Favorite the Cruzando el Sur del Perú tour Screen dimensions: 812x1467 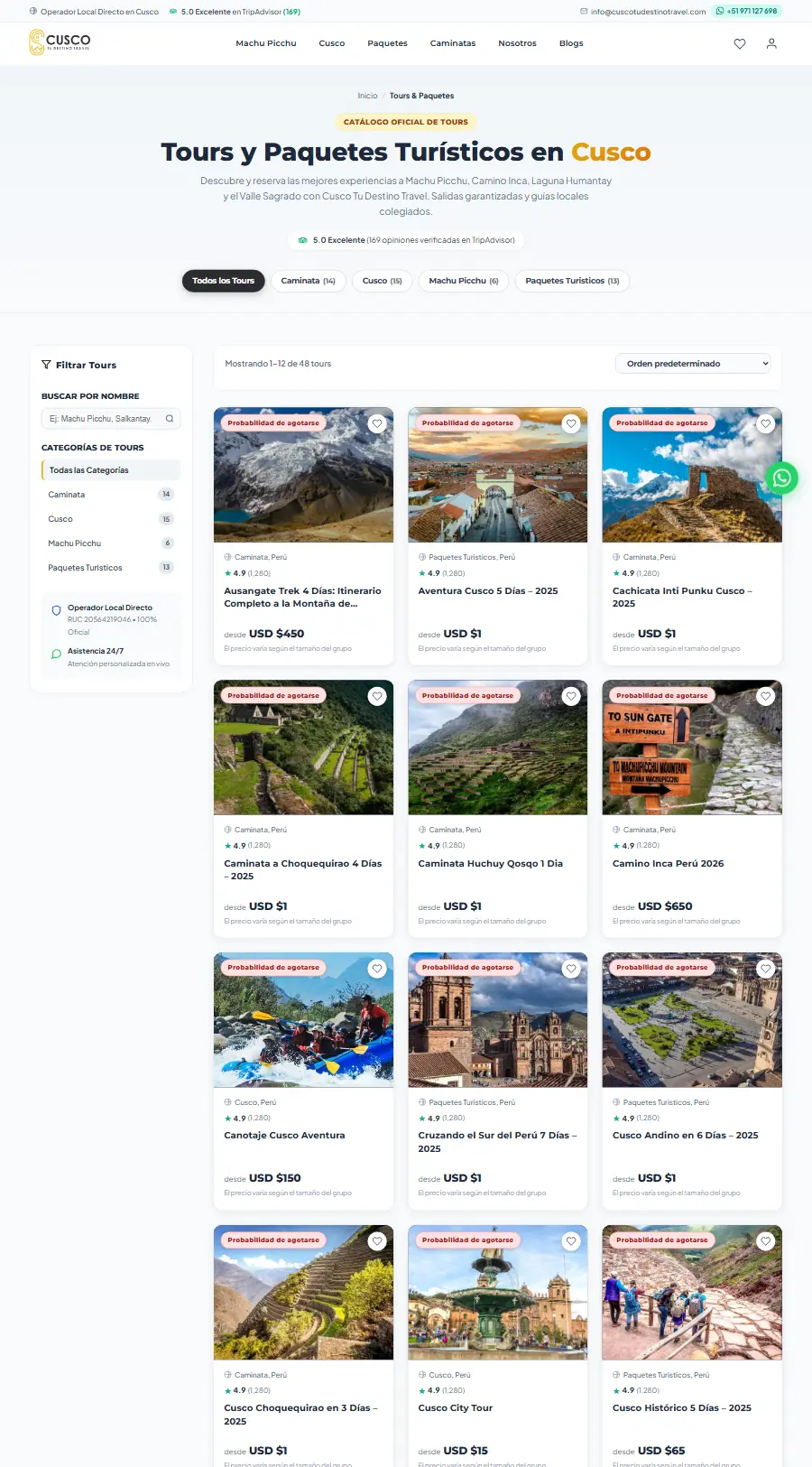pyautogui.click(x=571, y=969)
